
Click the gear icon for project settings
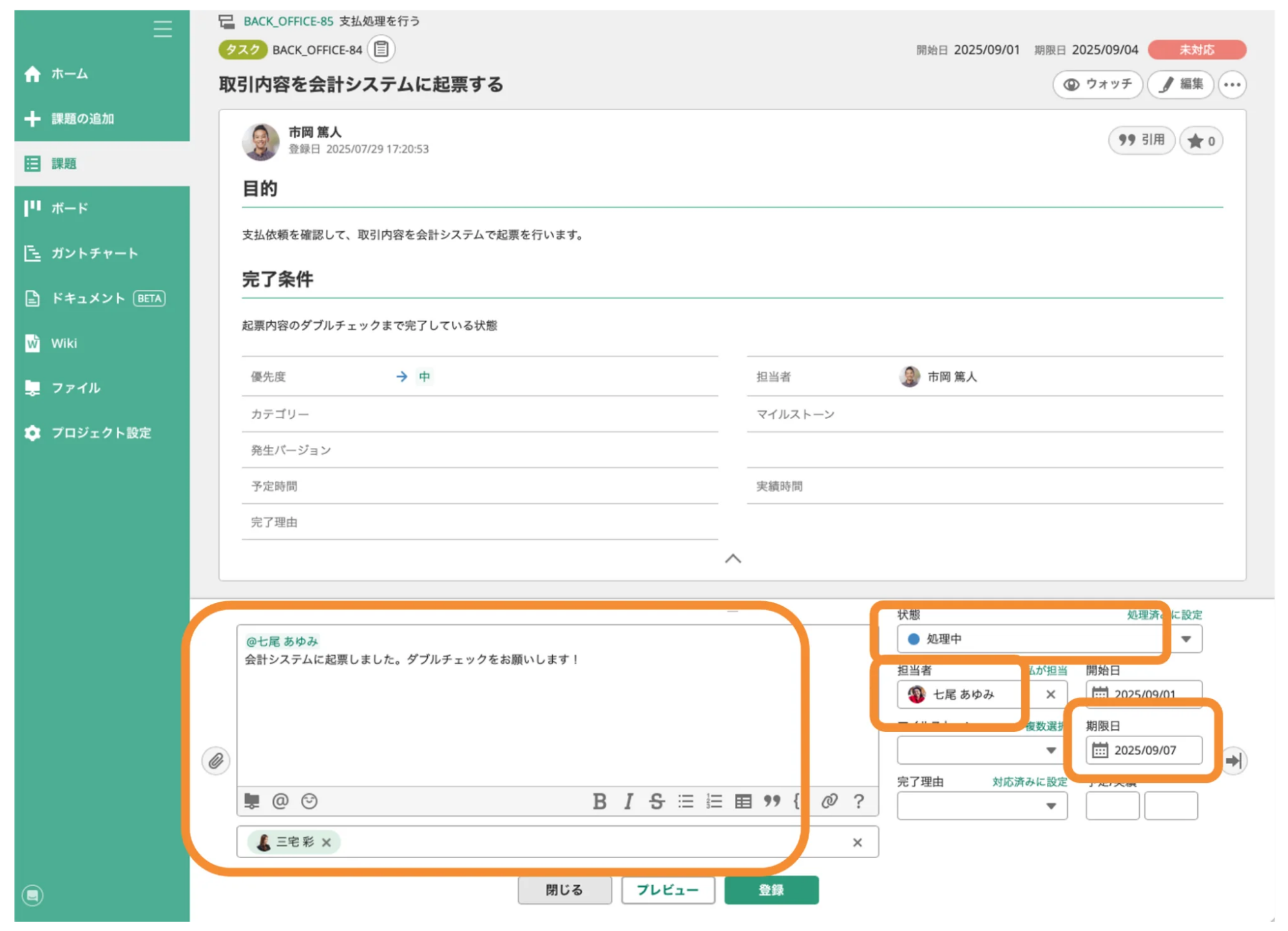click(x=32, y=433)
